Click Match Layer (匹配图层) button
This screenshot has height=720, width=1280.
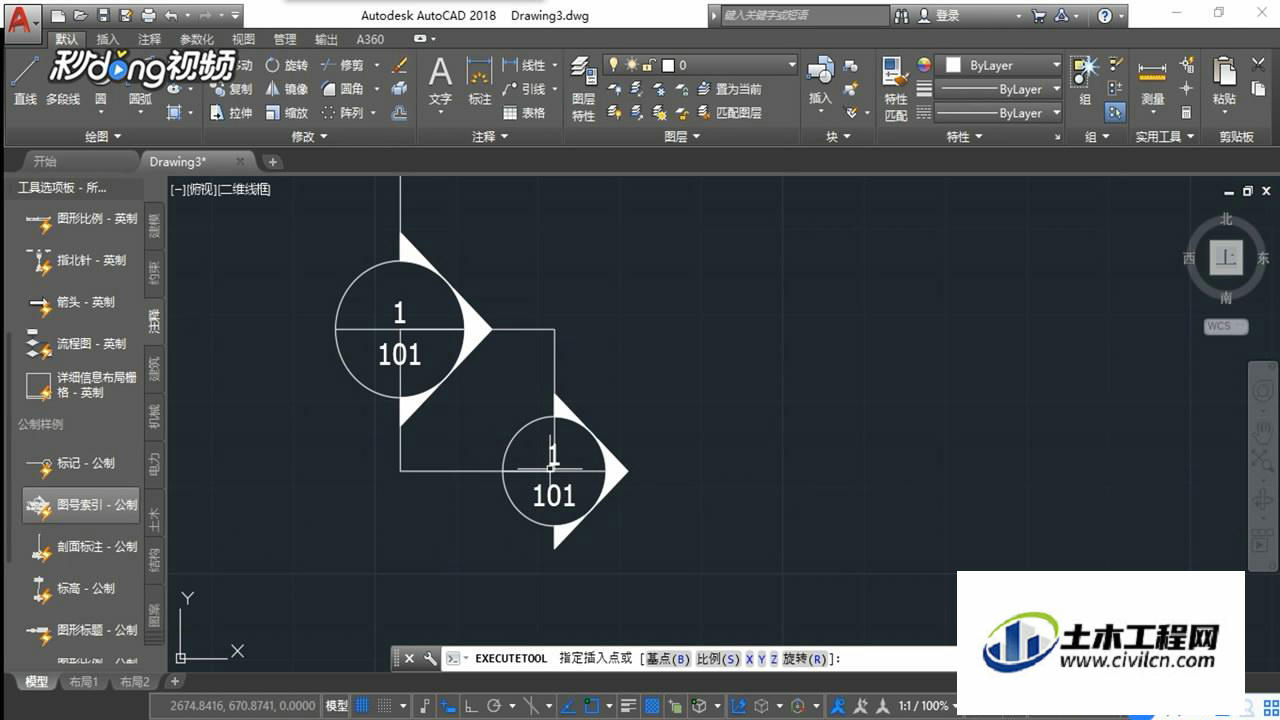click(x=730, y=113)
